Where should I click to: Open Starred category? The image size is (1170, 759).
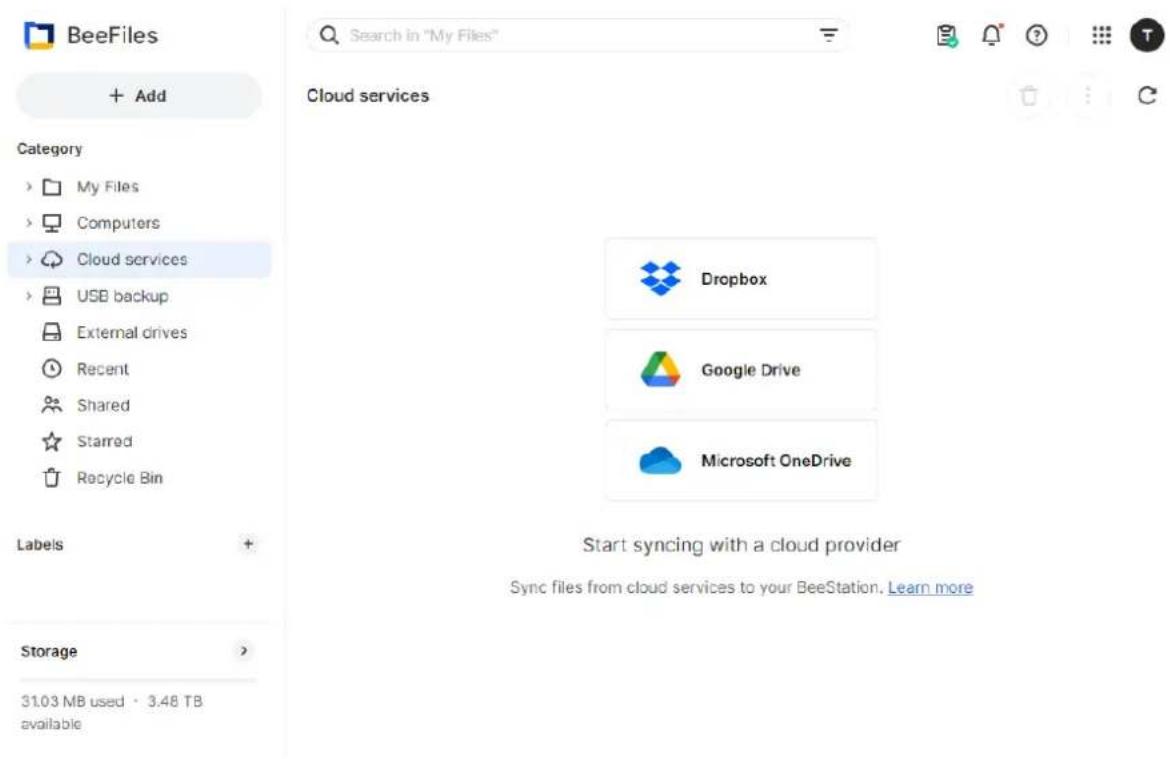point(140,442)
